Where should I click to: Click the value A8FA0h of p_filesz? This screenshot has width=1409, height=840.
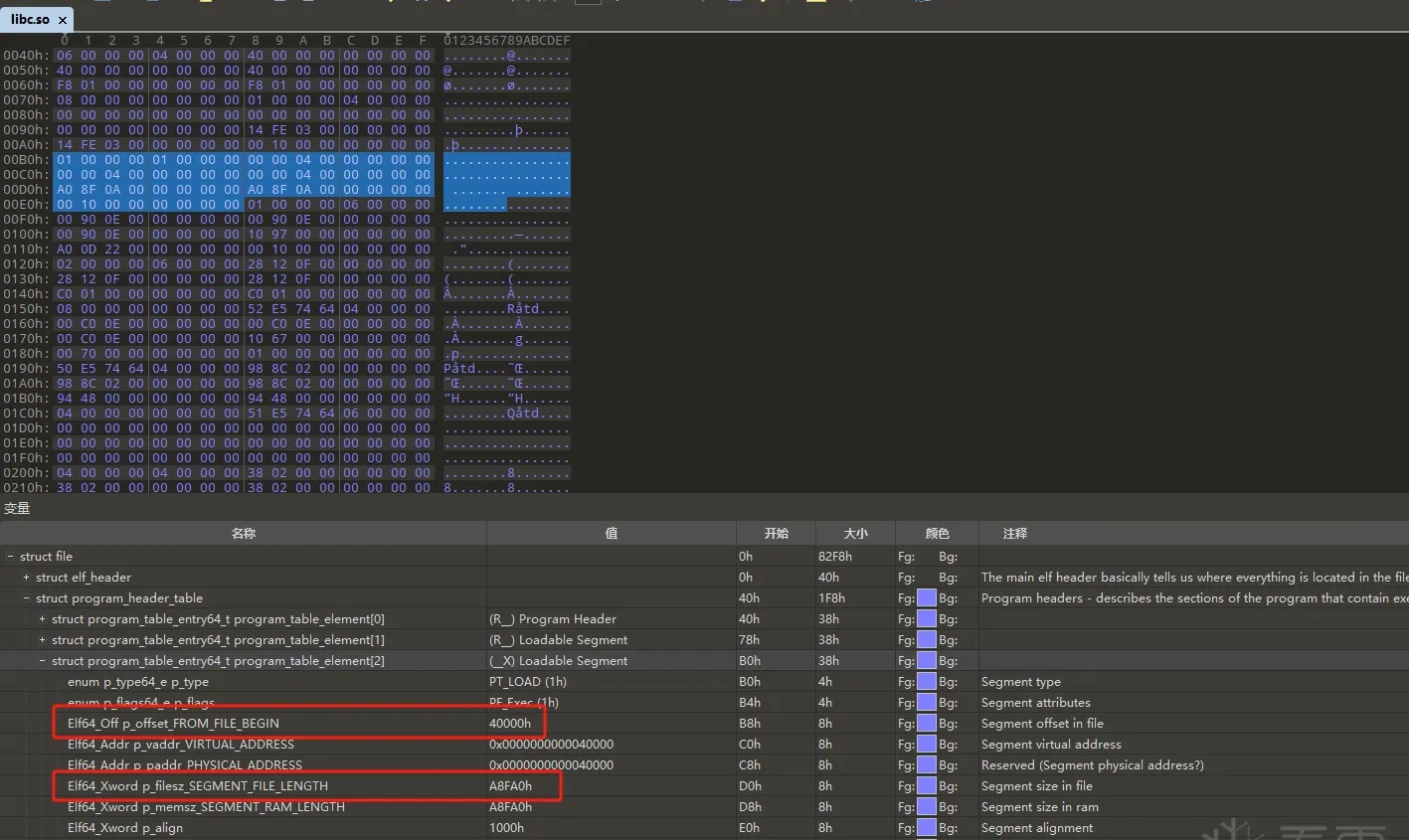pos(510,786)
